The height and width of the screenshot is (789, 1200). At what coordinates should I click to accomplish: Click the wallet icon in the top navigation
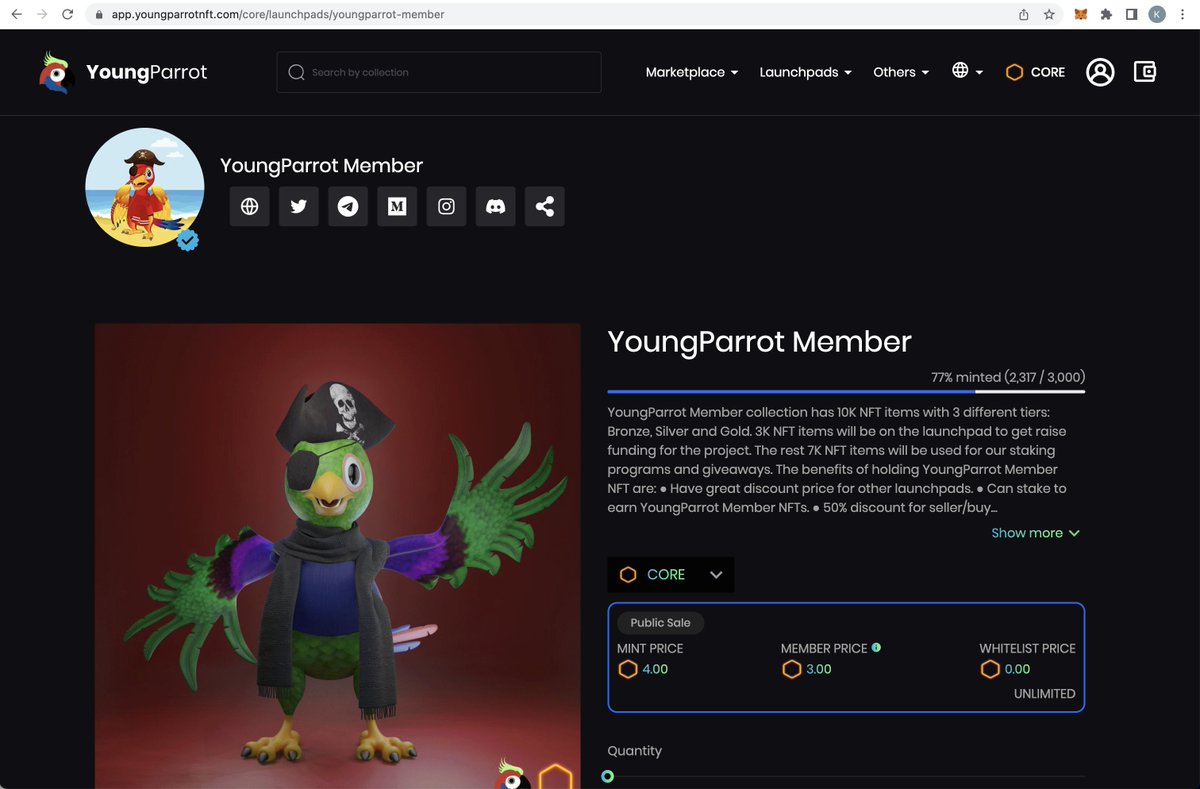tap(1144, 71)
